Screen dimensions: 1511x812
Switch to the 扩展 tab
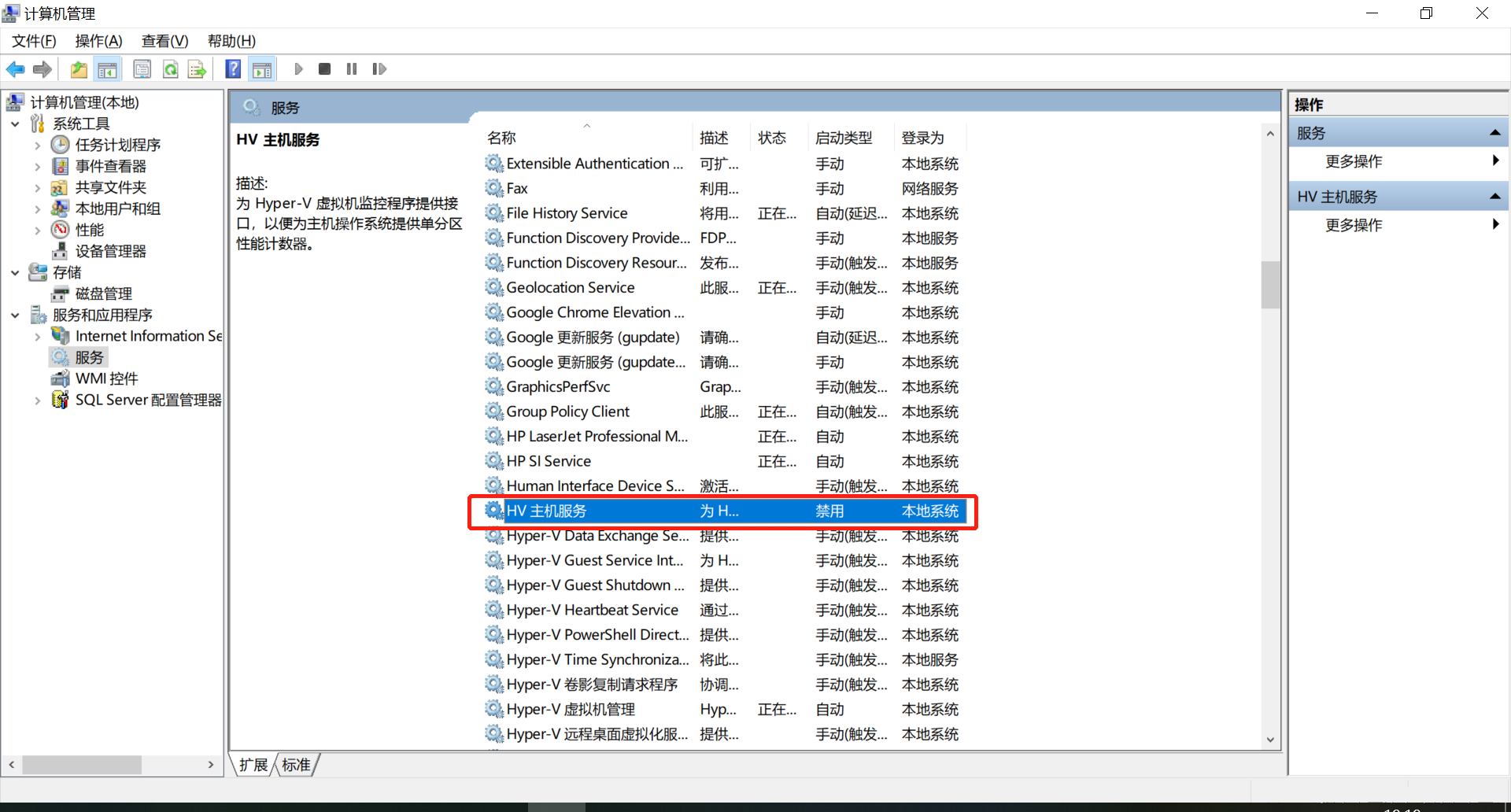point(253,765)
